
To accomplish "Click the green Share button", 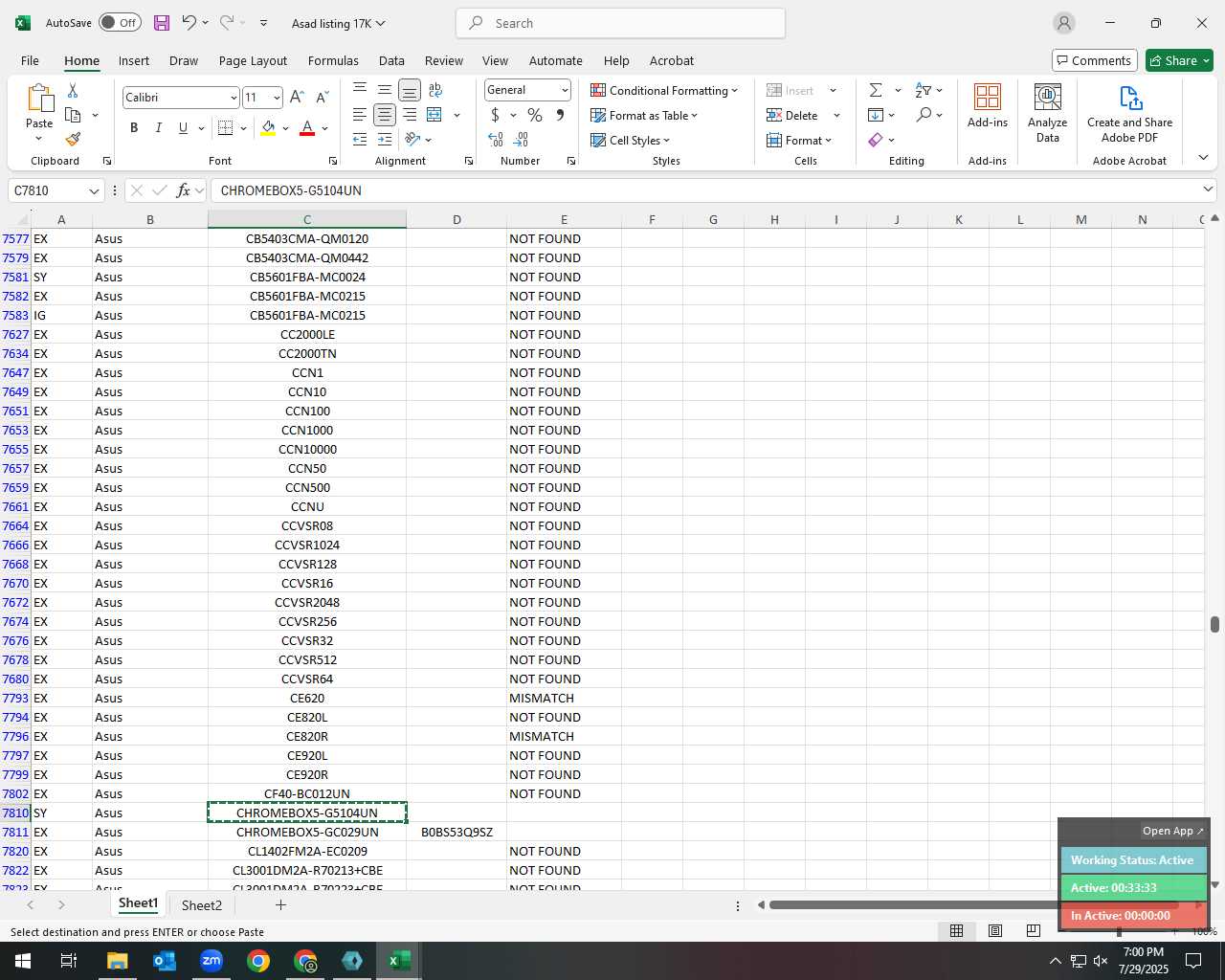I will [1179, 60].
